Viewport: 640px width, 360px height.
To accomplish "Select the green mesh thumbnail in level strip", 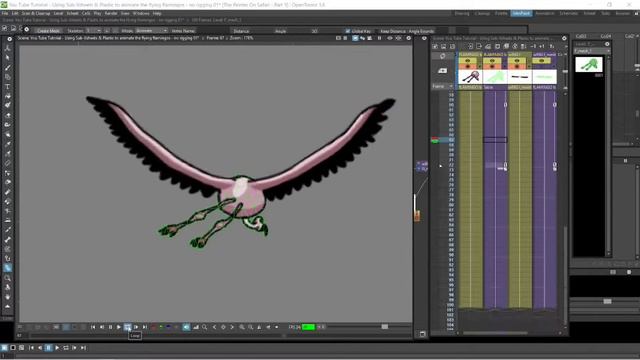I will coord(589,64).
